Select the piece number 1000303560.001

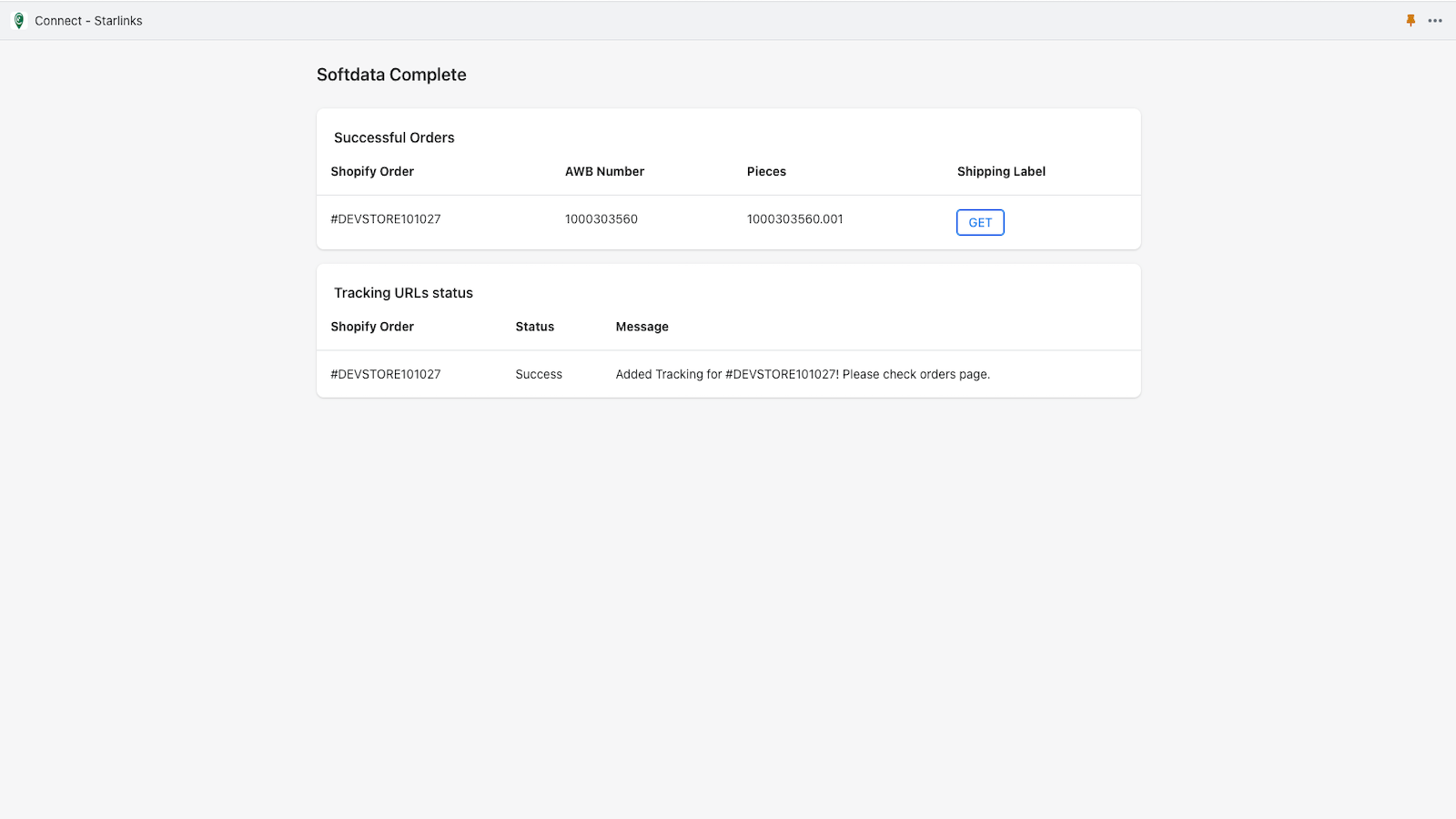[x=795, y=219]
